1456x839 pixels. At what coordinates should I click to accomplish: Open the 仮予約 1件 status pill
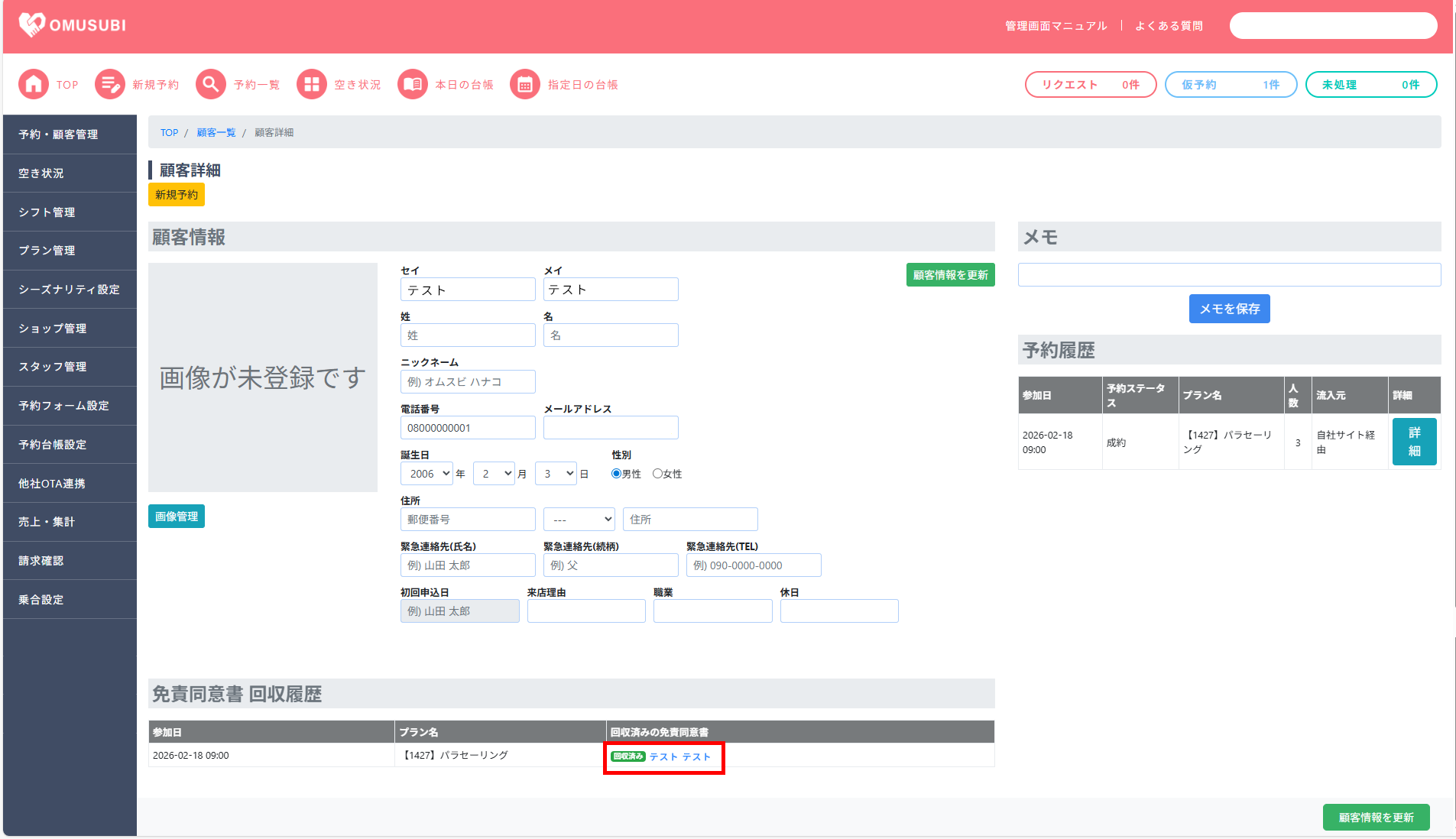[x=1231, y=85]
